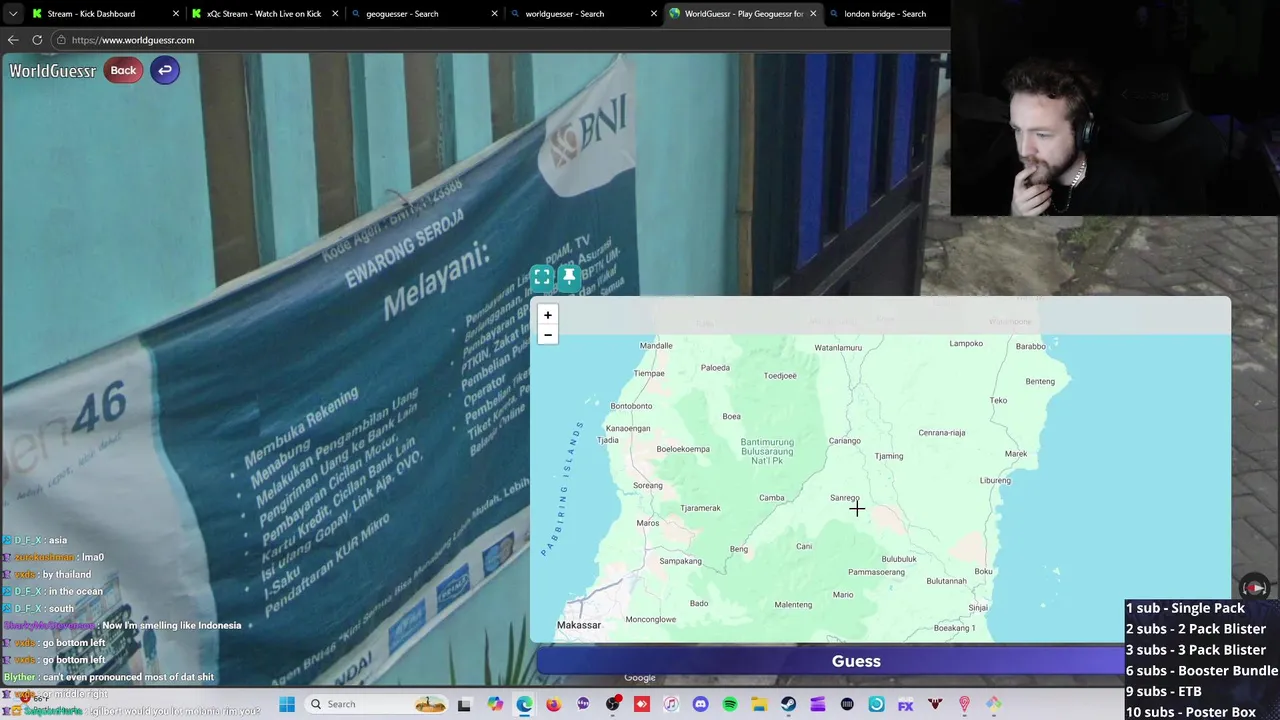
Task: Go back with the red Back button
Action: point(123,70)
